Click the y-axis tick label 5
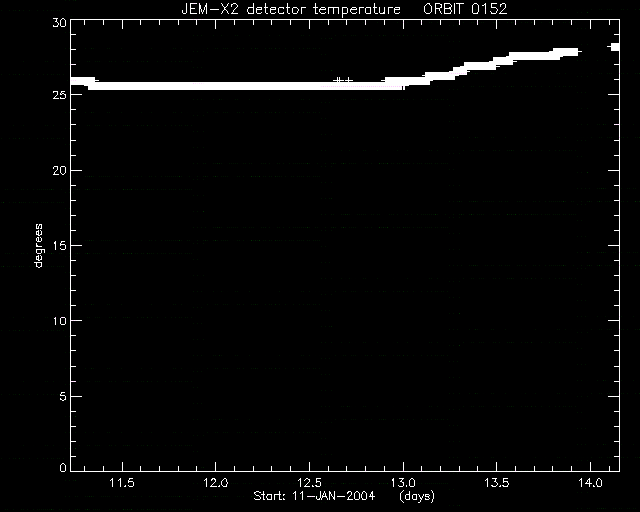The height and width of the screenshot is (512, 640). click(63, 396)
